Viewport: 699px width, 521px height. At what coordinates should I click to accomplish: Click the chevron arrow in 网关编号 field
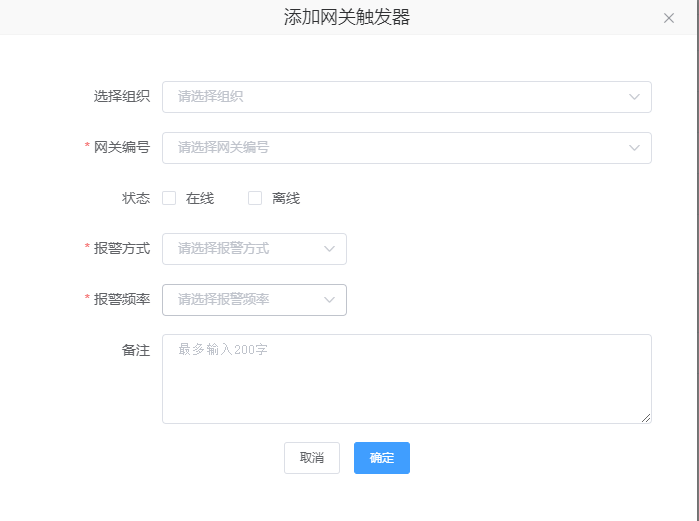tap(634, 148)
